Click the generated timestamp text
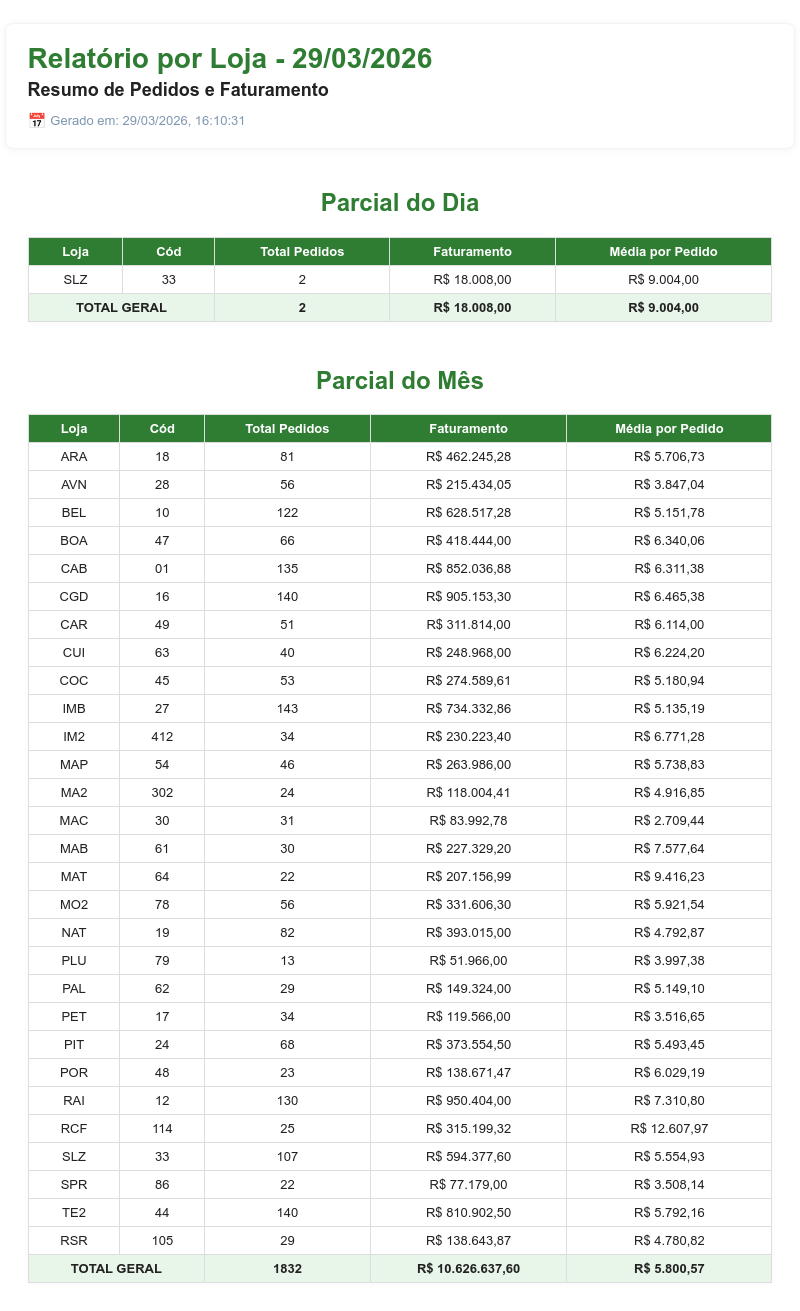The width and height of the screenshot is (800, 1311). [148, 121]
